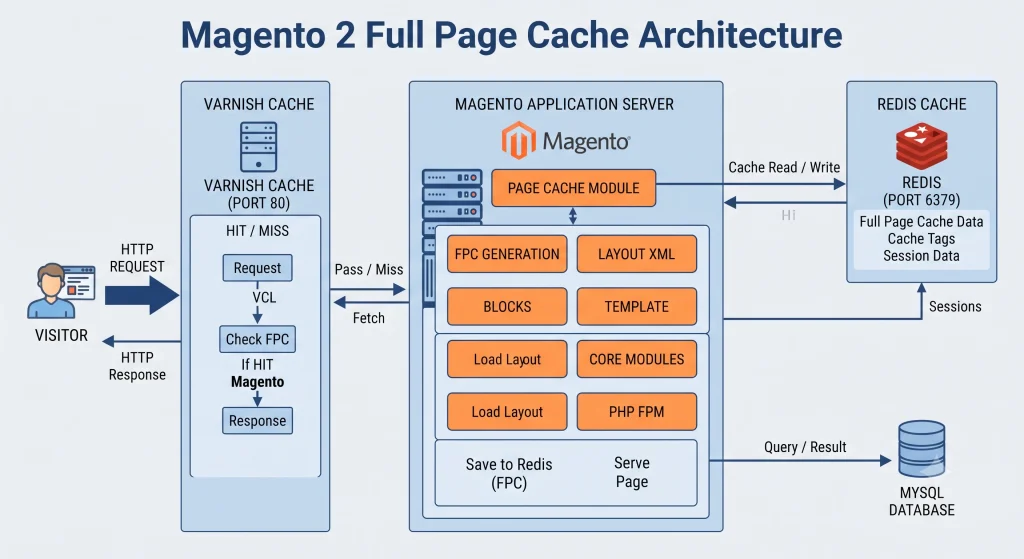The width and height of the screenshot is (1024, 559).
Task: Click the Sessions label
Action: pos(955,306)
